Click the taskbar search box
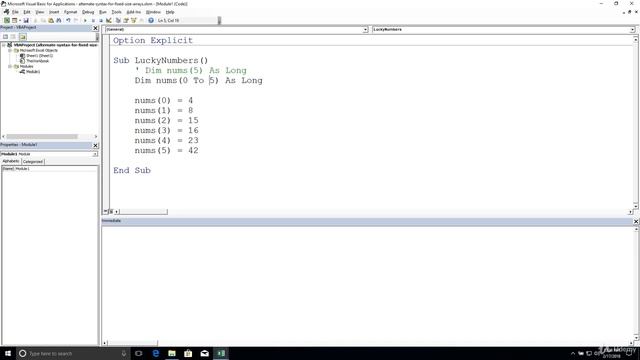This screenshot has height=360, width=640. (73, 353)
